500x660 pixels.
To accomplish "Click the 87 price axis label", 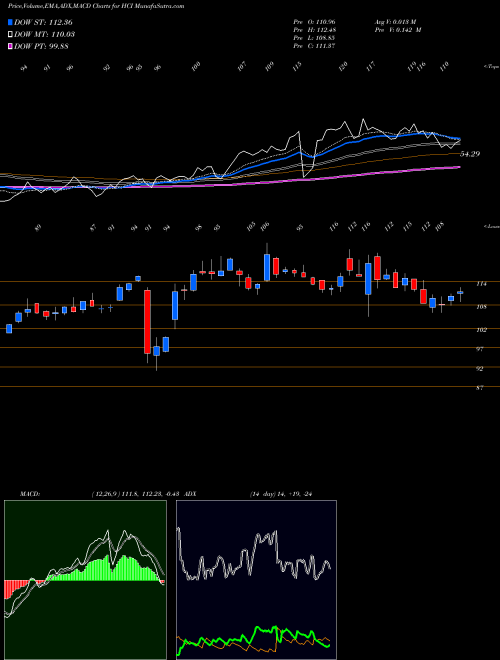I will coord(479,388).
